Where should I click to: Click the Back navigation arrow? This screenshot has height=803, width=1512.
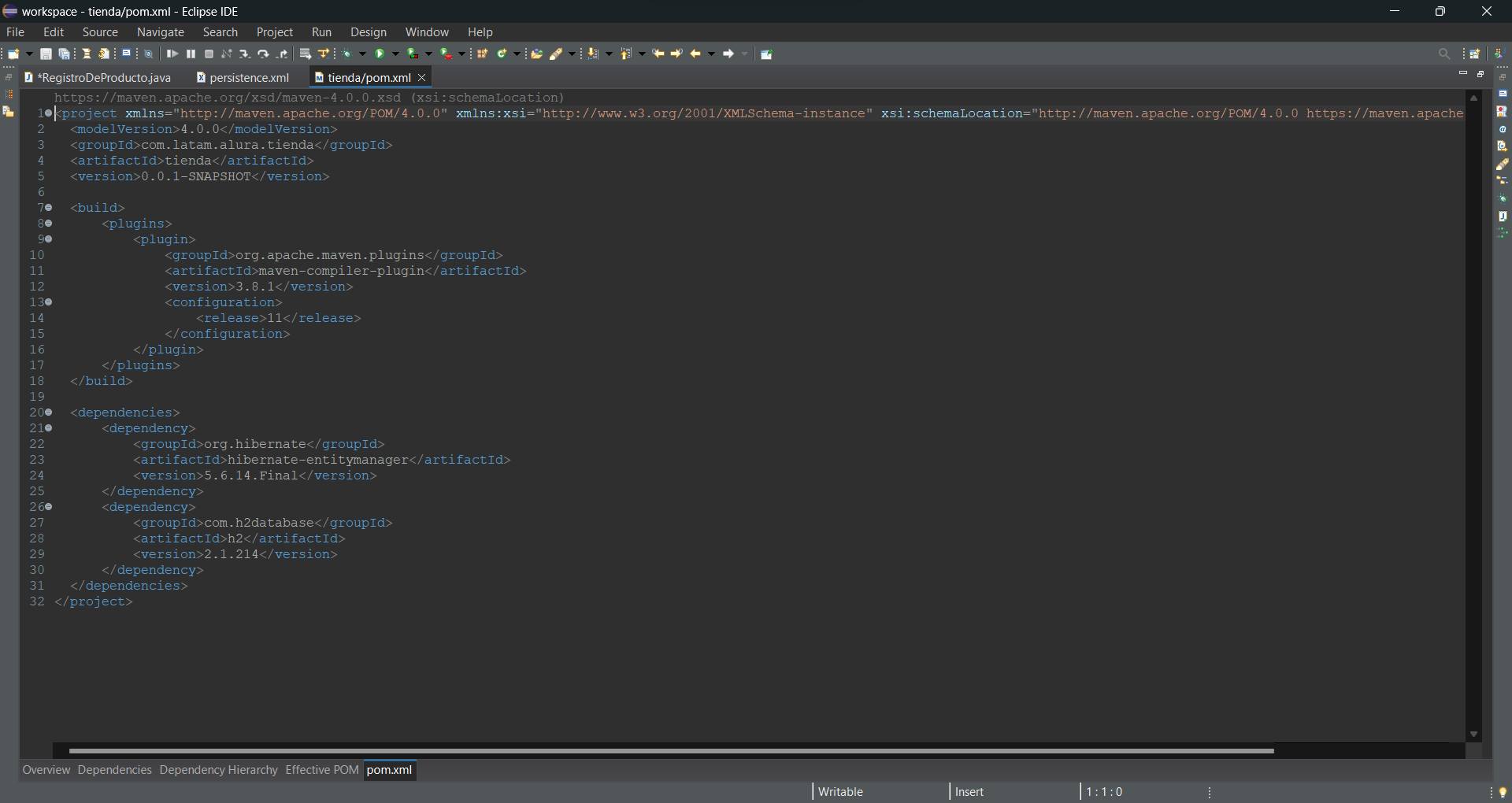point(695,54)
